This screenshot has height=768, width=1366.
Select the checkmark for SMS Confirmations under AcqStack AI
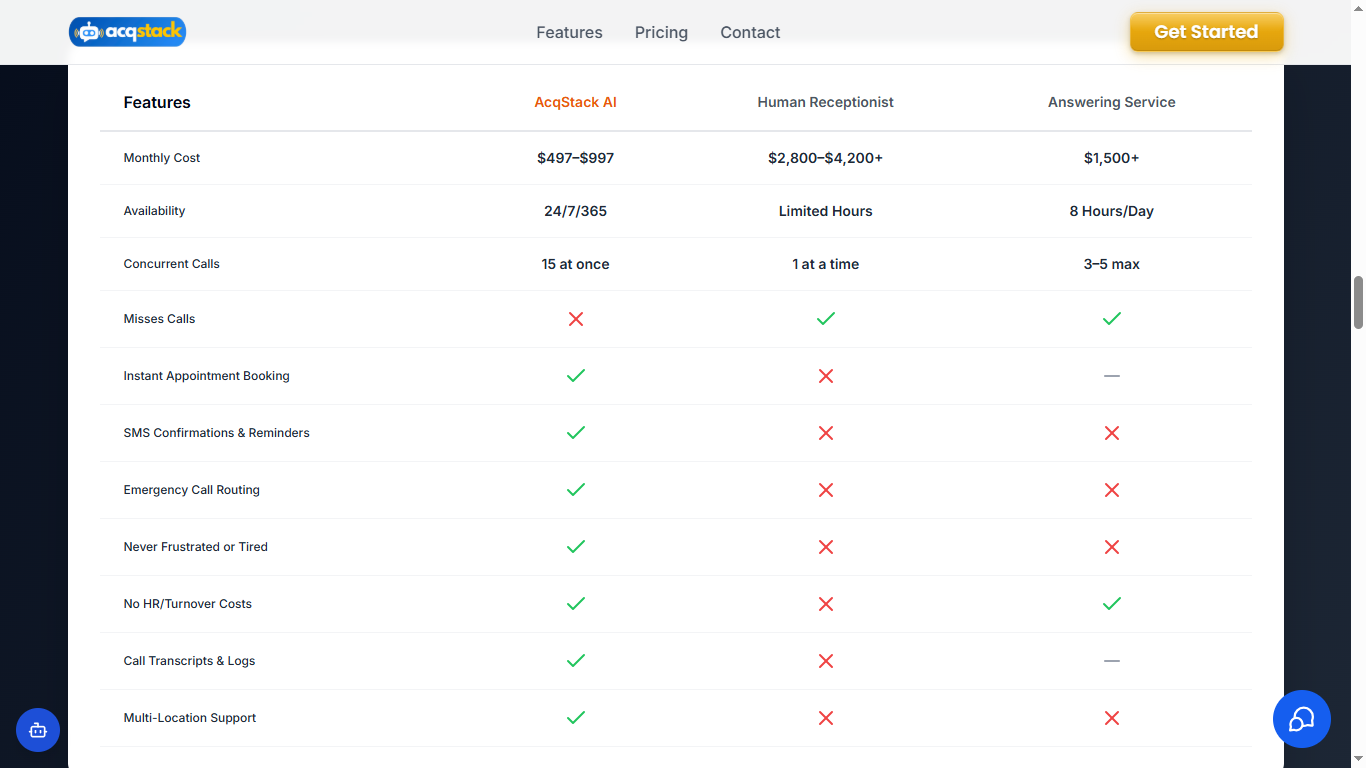(x=575, y=433)
